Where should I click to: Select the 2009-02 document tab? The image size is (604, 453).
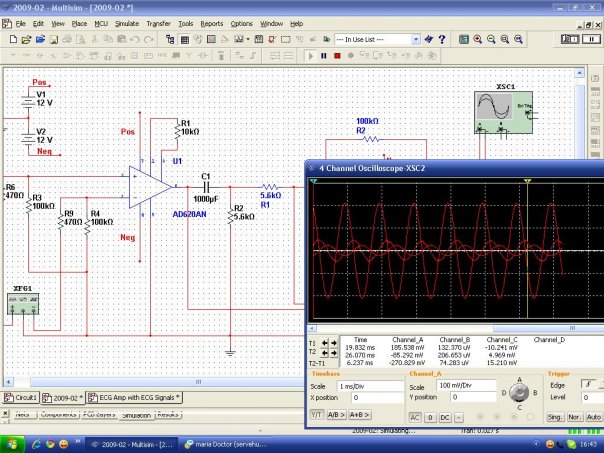(x=63, y=398)
